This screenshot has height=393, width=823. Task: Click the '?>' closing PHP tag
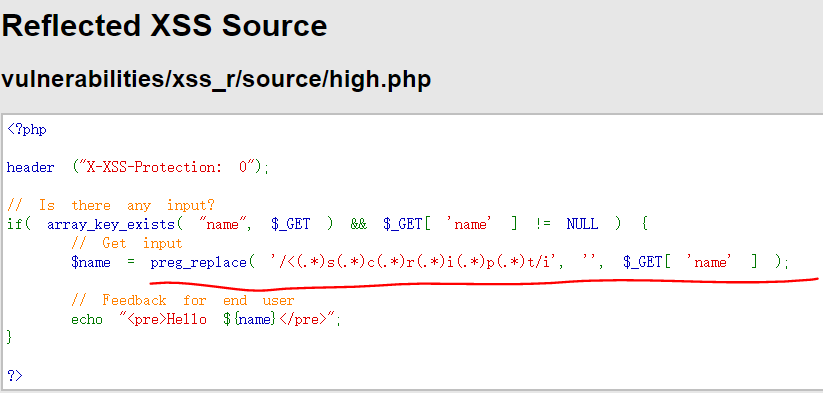pos(15,376)
